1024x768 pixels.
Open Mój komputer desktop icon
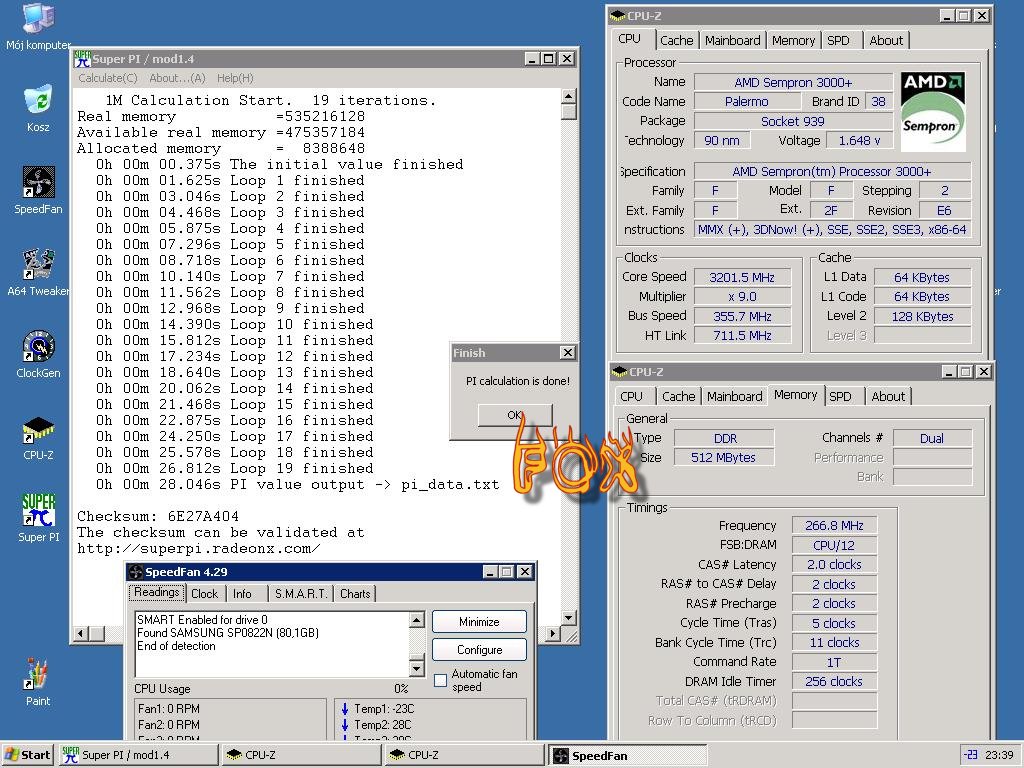(x=38, y=26)
